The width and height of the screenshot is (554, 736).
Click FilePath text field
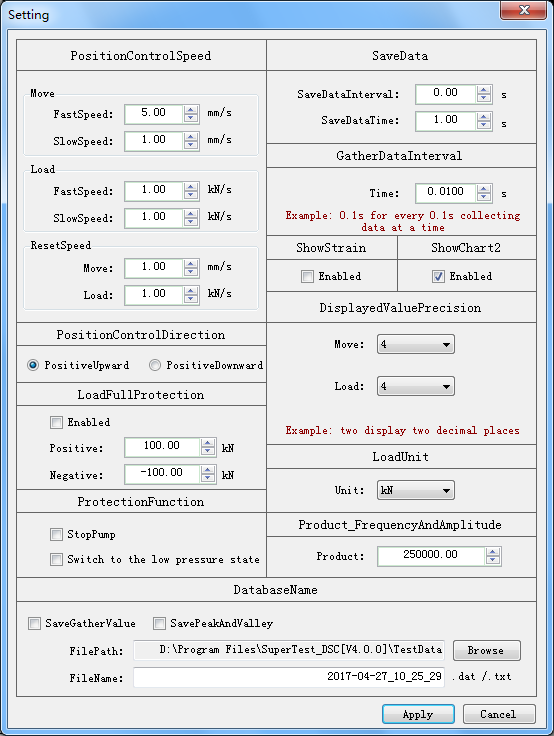289,650
